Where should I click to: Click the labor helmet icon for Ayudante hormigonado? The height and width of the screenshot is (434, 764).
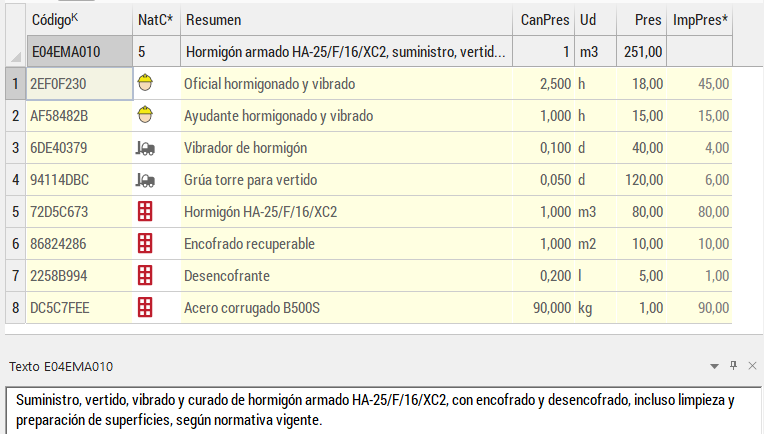point(144,116)
